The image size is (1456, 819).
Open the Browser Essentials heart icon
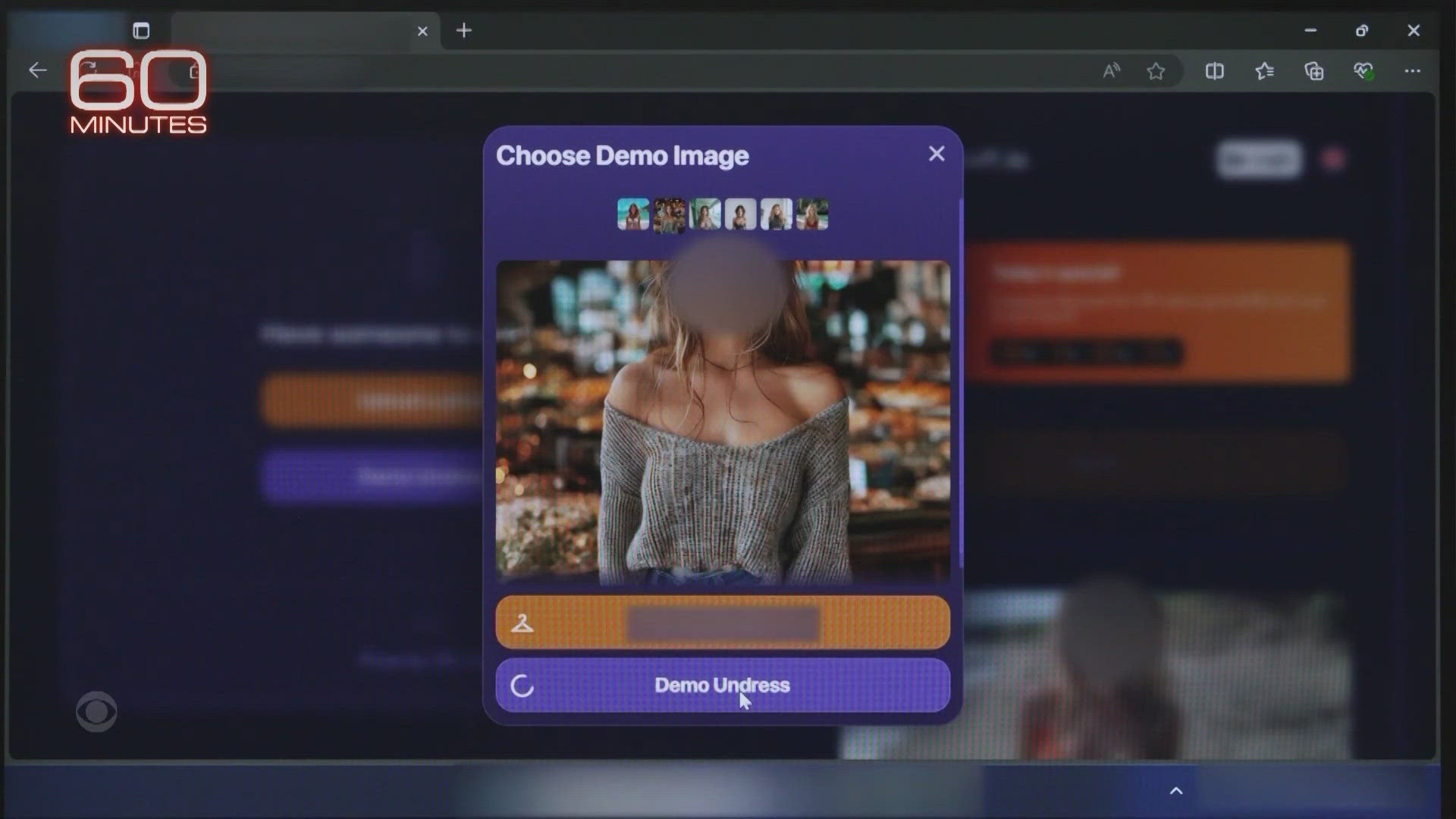pos(1363,71)
